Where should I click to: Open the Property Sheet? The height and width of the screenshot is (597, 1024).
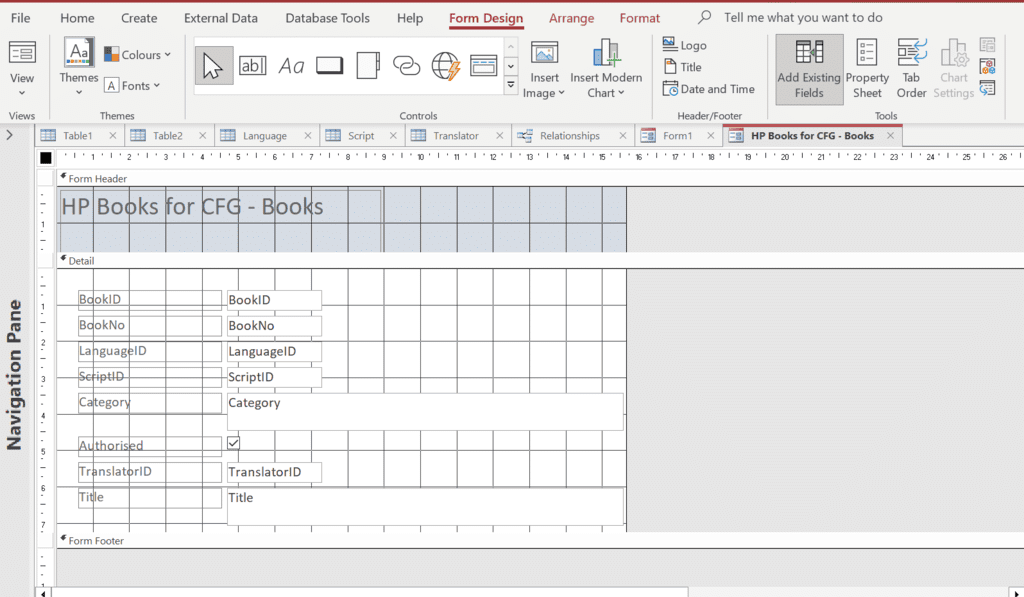tap(867, 70)
